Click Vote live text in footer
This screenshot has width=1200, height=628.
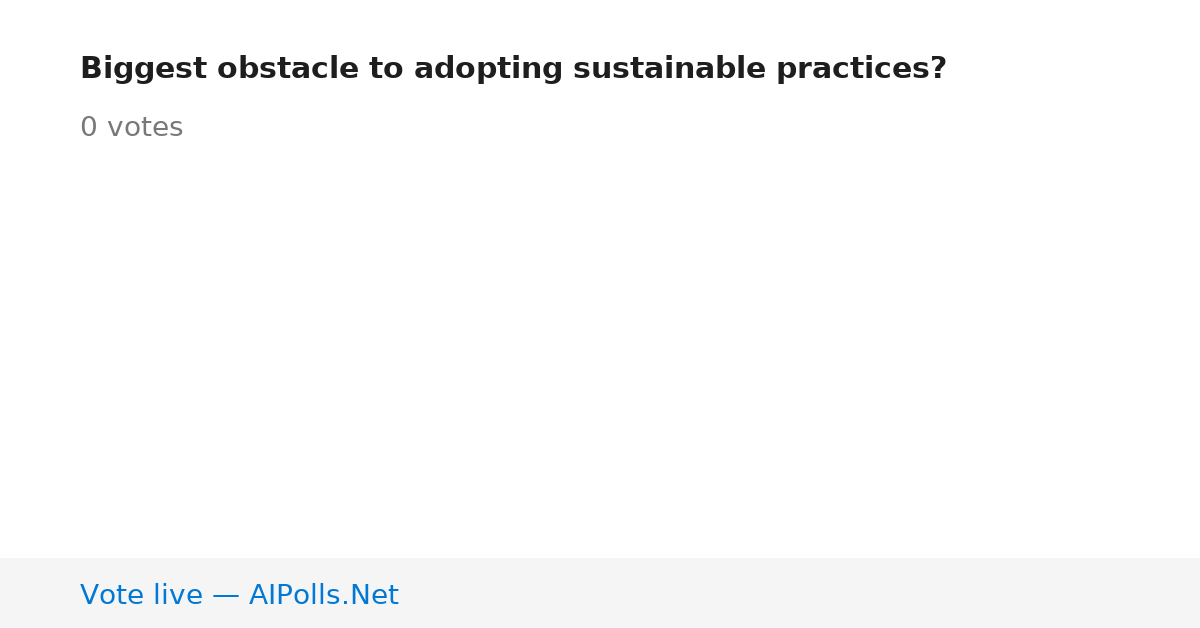pos(141,595)
